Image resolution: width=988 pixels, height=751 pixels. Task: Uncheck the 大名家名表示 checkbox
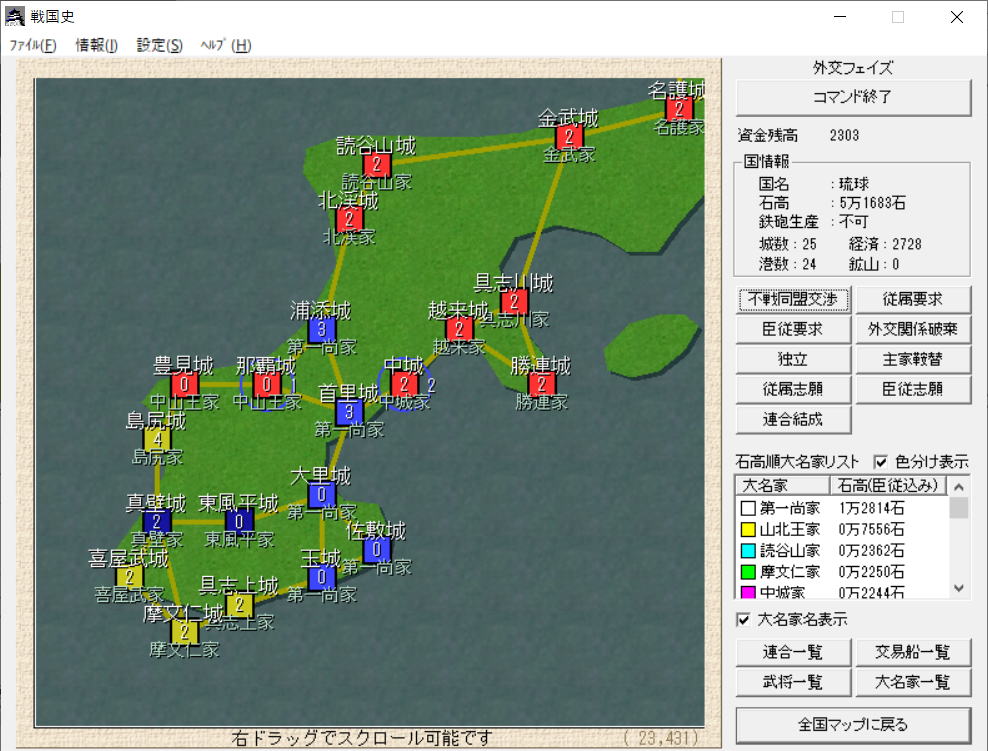(743, 620)
